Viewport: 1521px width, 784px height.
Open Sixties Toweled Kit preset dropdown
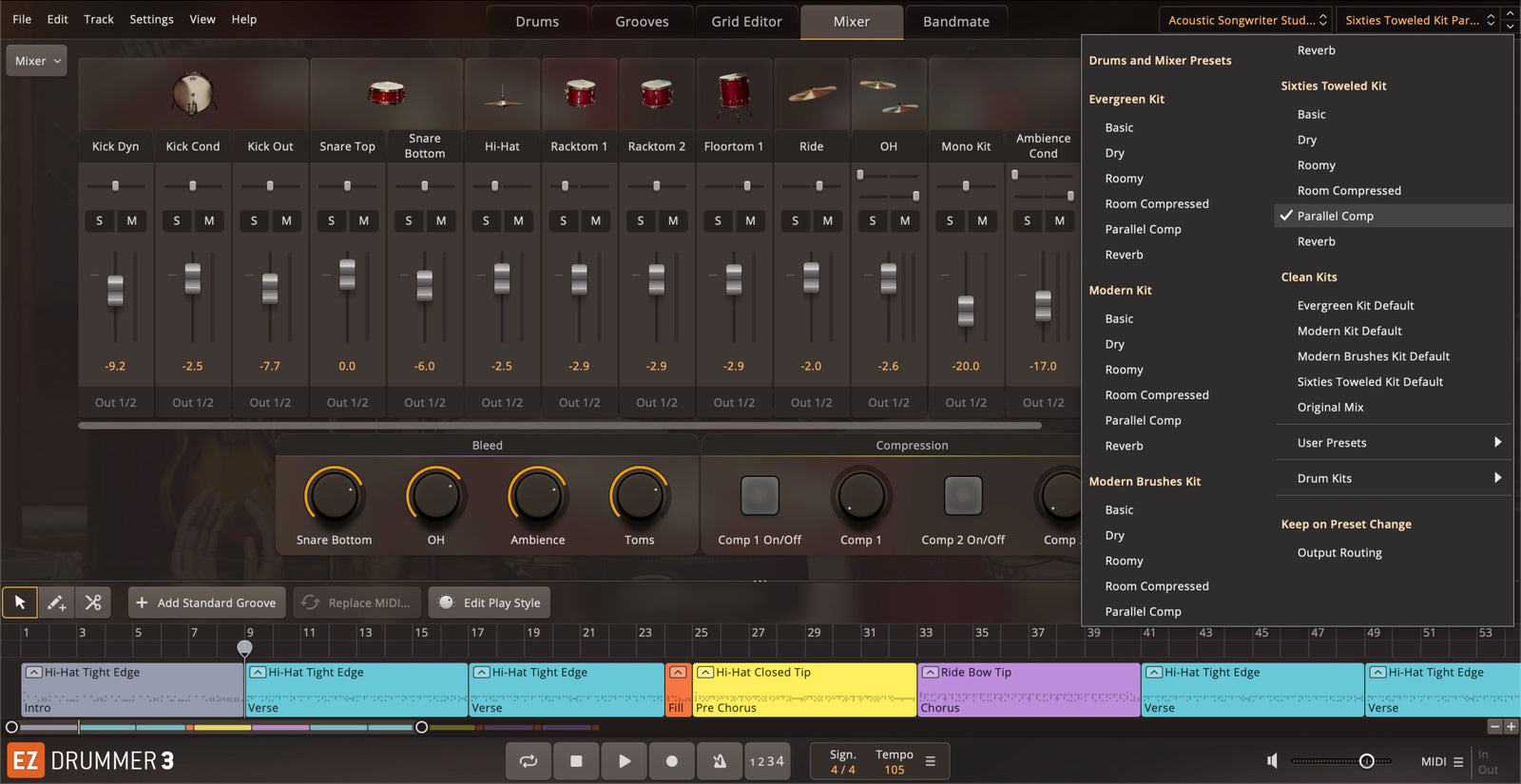[1417, 20]
